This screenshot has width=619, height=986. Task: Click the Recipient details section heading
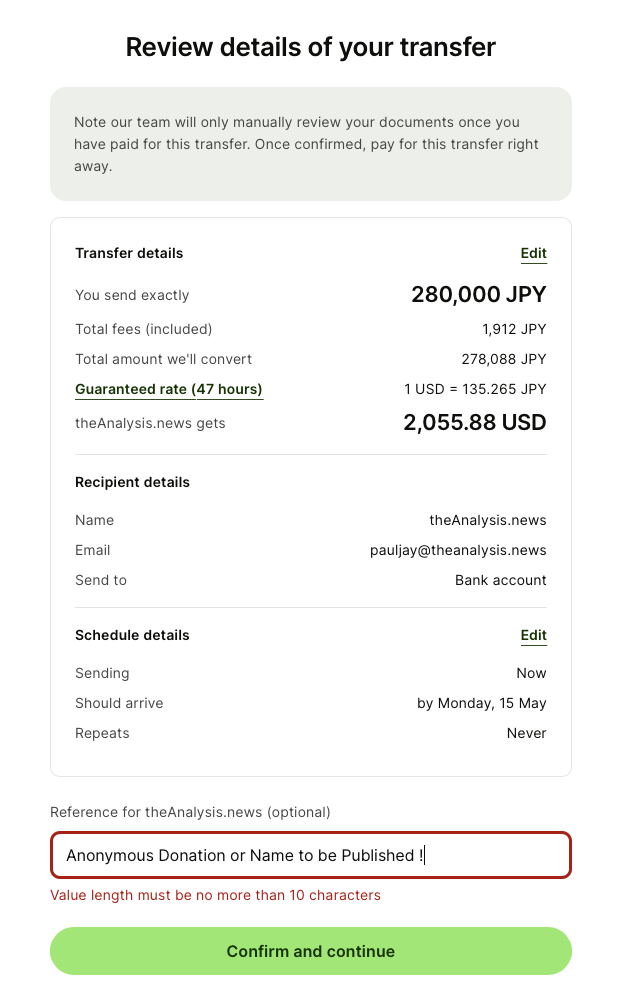pyautogui.click(x=132, y=483)
